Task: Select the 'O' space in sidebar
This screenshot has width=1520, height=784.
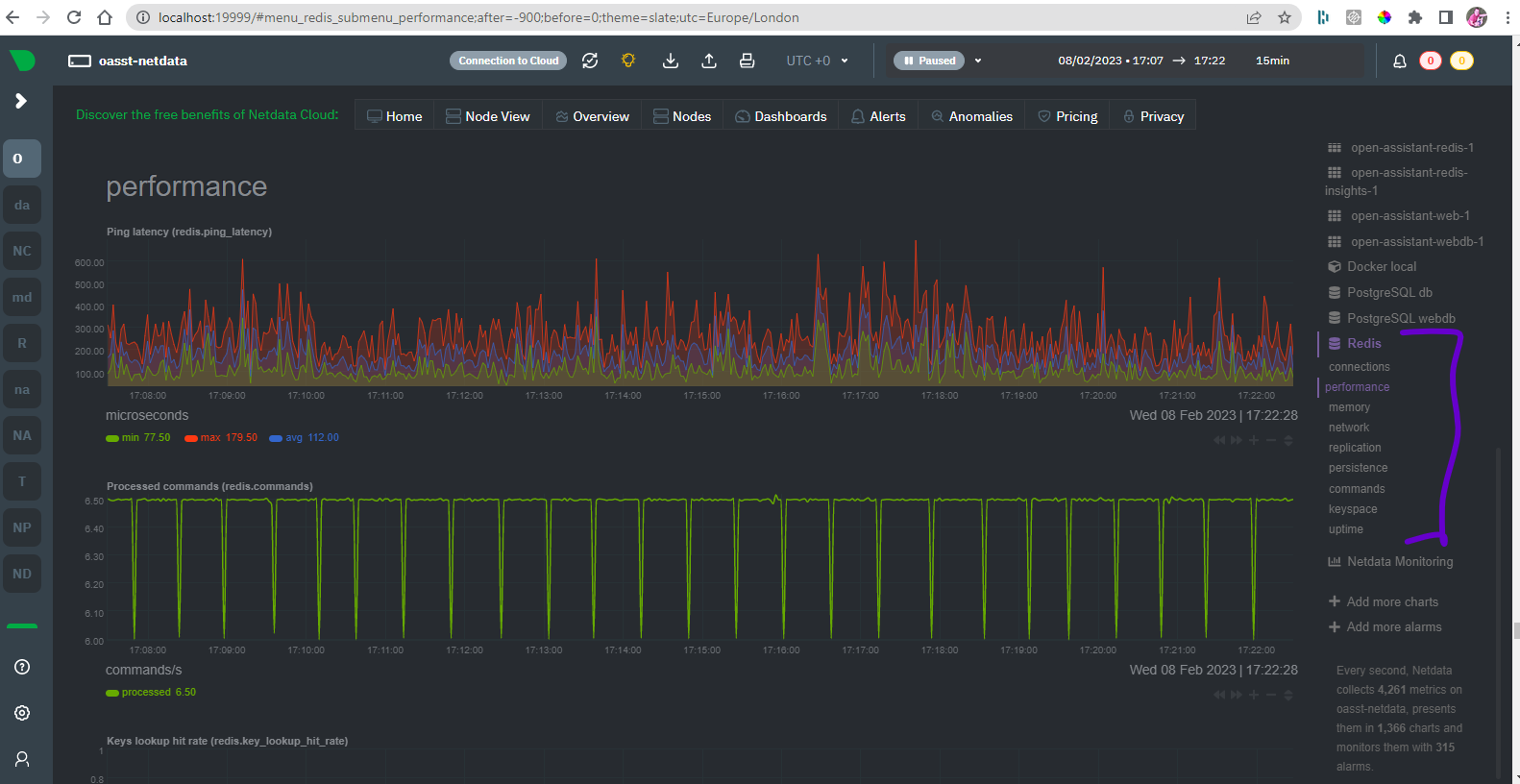Action: pyautogui.click(x=22, y=159)
